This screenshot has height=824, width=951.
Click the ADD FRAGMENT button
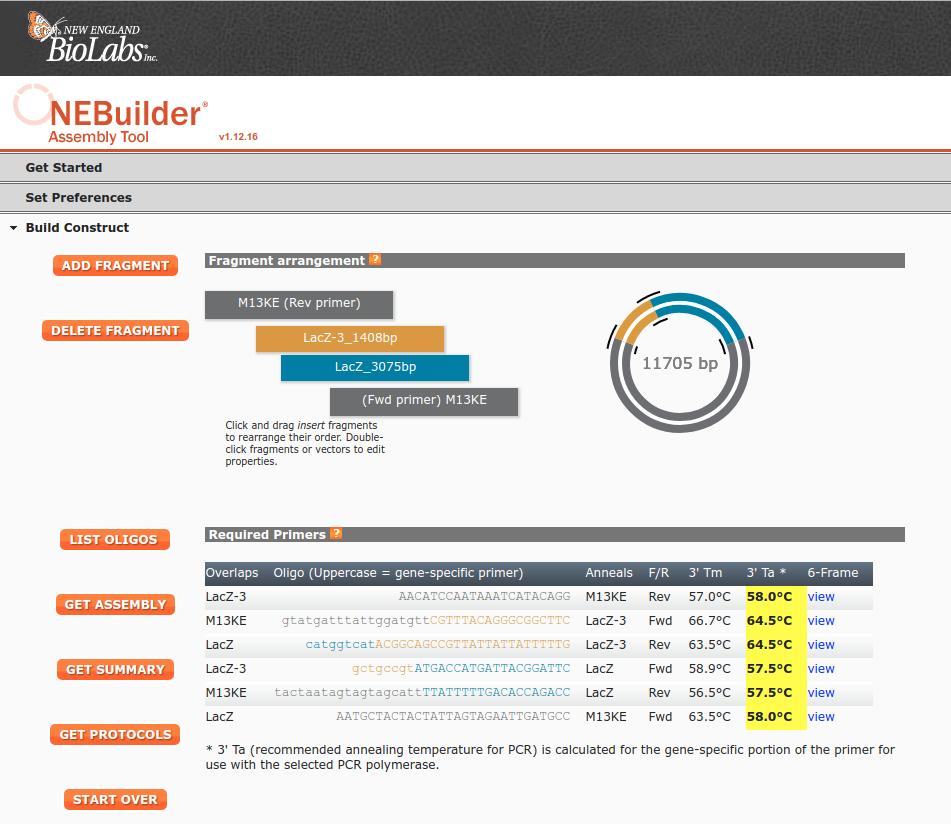click(x=115, y=266)
